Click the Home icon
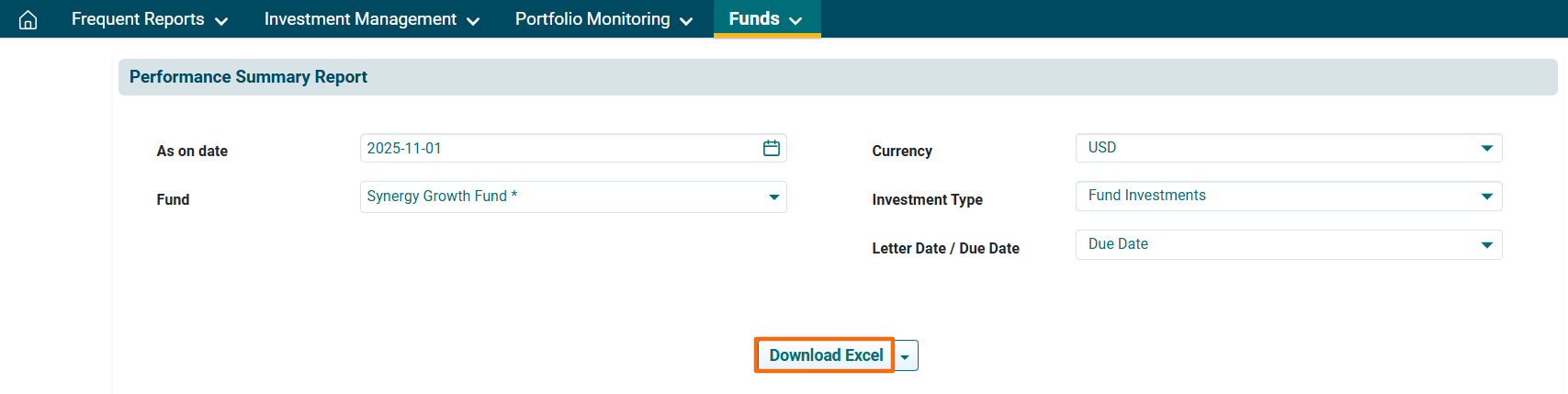 pos(28,19)
